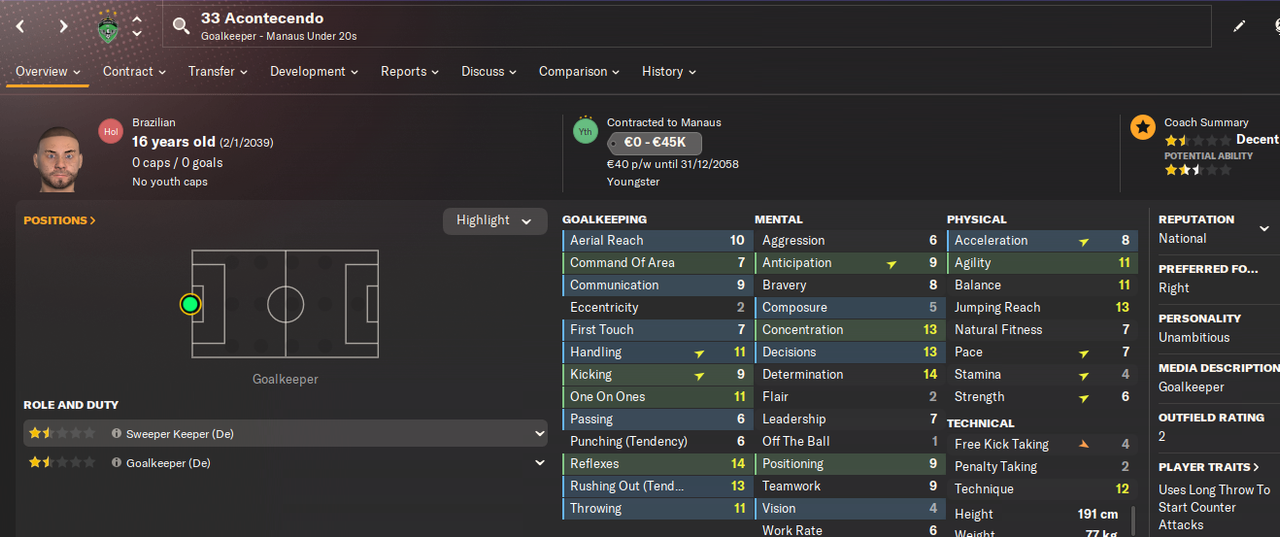Viewport: 1280px width, 537px height.
Task: Open the Highlight dropdown
Action: [x=495, y=221]
